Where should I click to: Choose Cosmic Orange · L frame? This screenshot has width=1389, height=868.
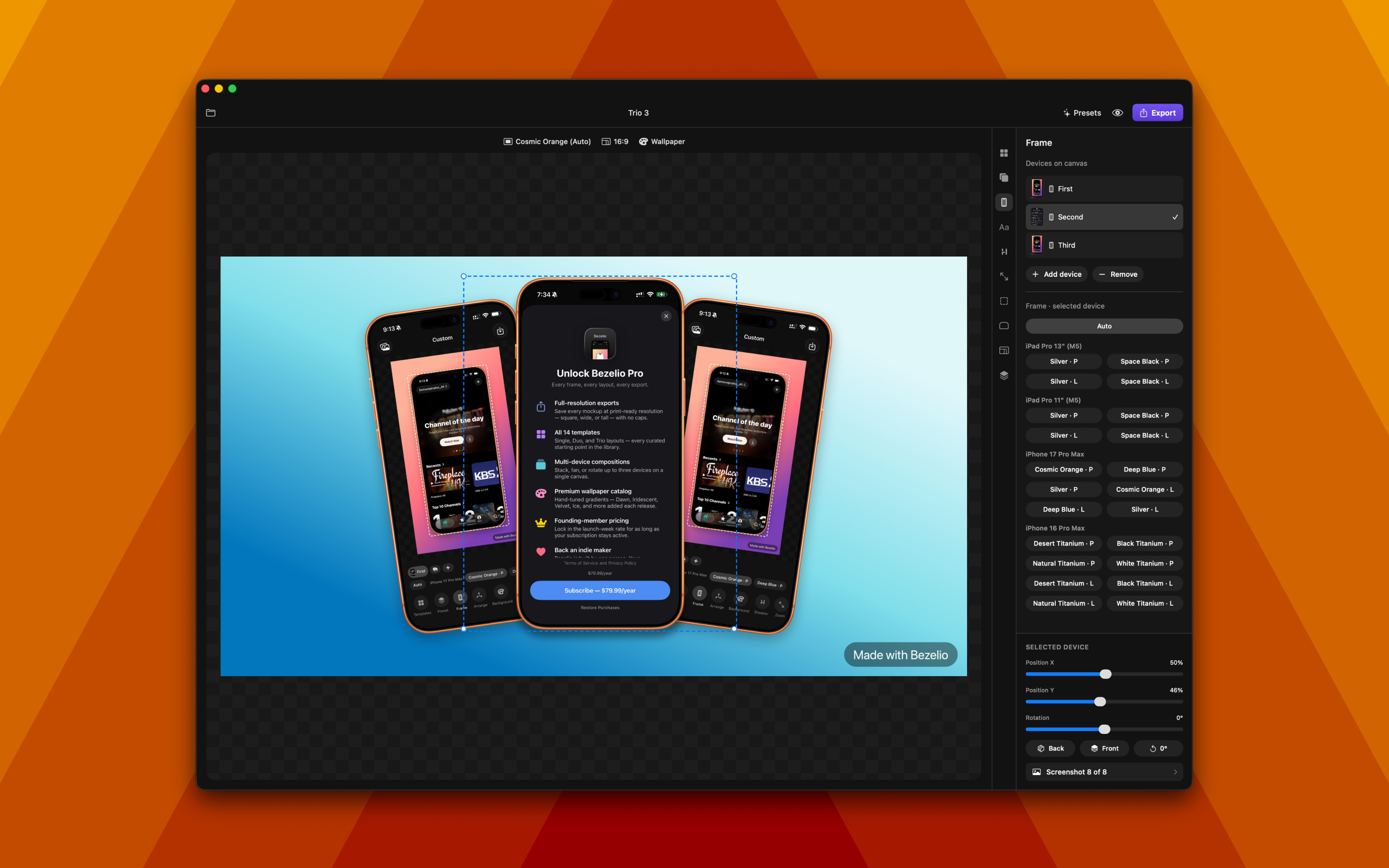click(x=1144, y=489)
